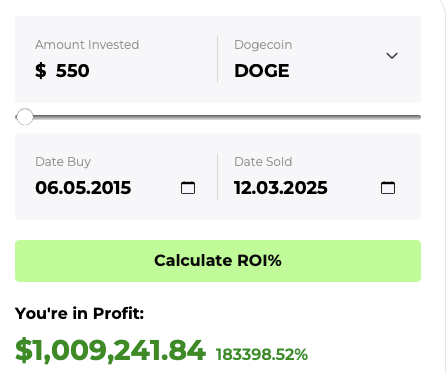Select the 183398.52% ROI percentage text
This screenshot has width=446, height=374.
[x=262, y=354]
